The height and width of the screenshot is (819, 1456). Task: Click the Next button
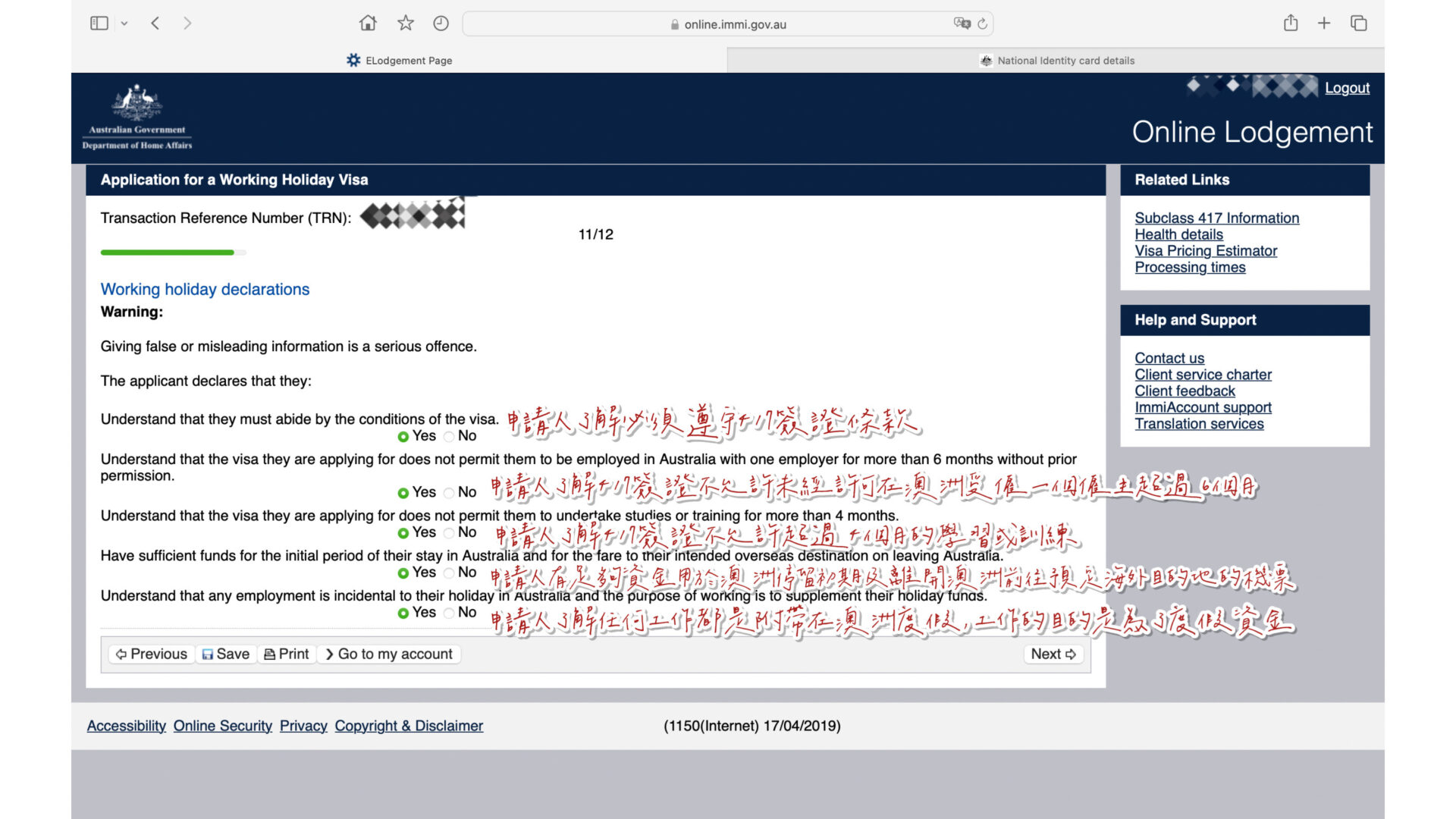coord(1053,654)
